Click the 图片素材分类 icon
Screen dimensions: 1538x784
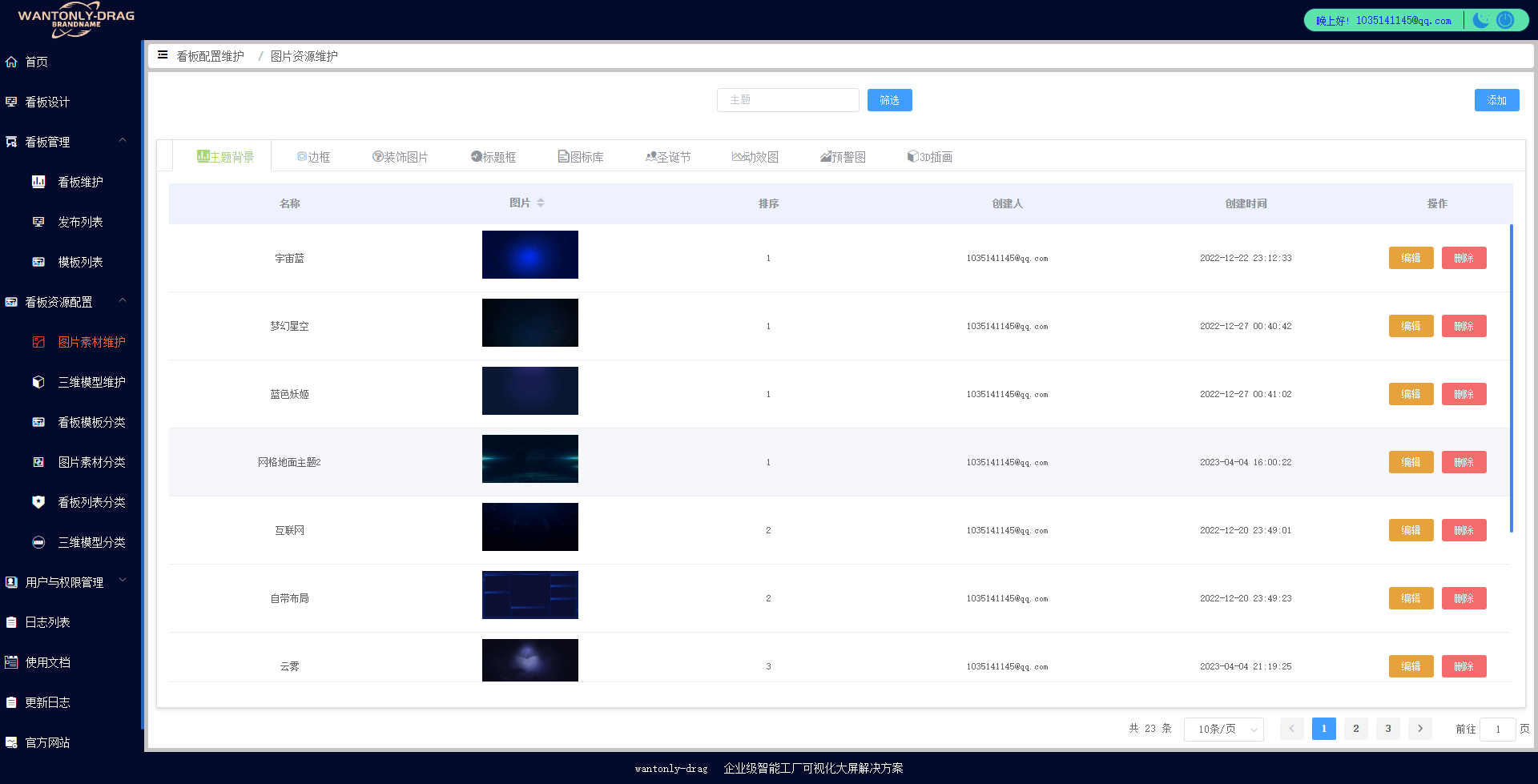point(38,462)
